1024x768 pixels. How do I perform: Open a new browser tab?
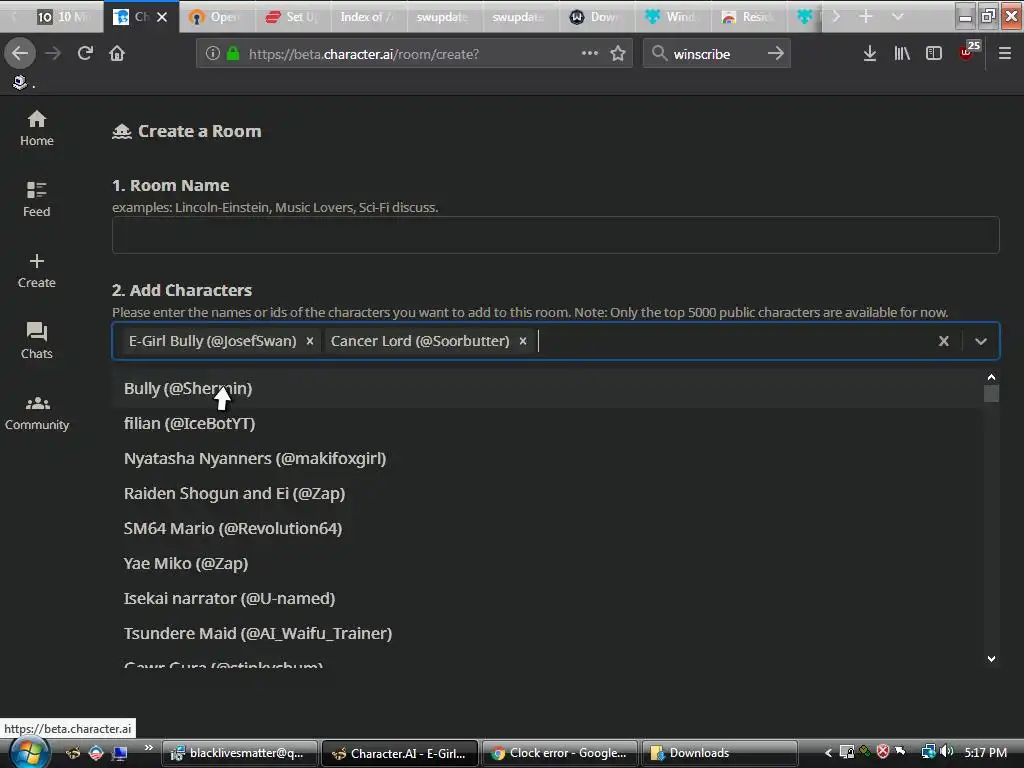point(865,16)
